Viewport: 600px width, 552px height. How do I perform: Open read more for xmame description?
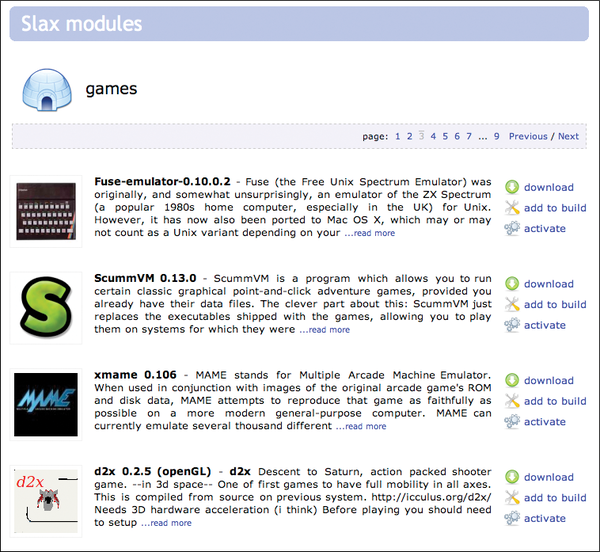[x=361, y=426]
